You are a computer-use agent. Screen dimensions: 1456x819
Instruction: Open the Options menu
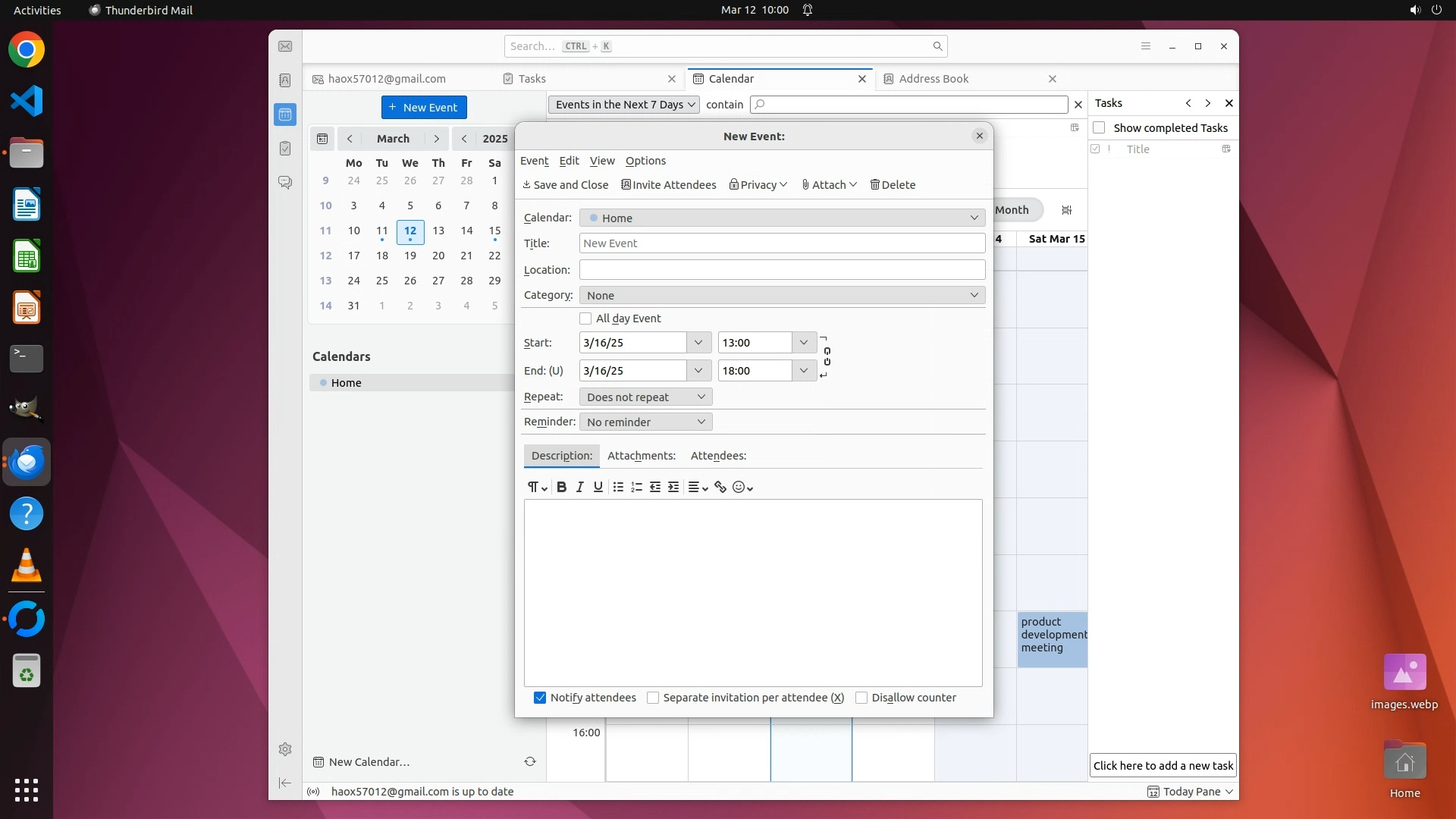tap(645, 161)
